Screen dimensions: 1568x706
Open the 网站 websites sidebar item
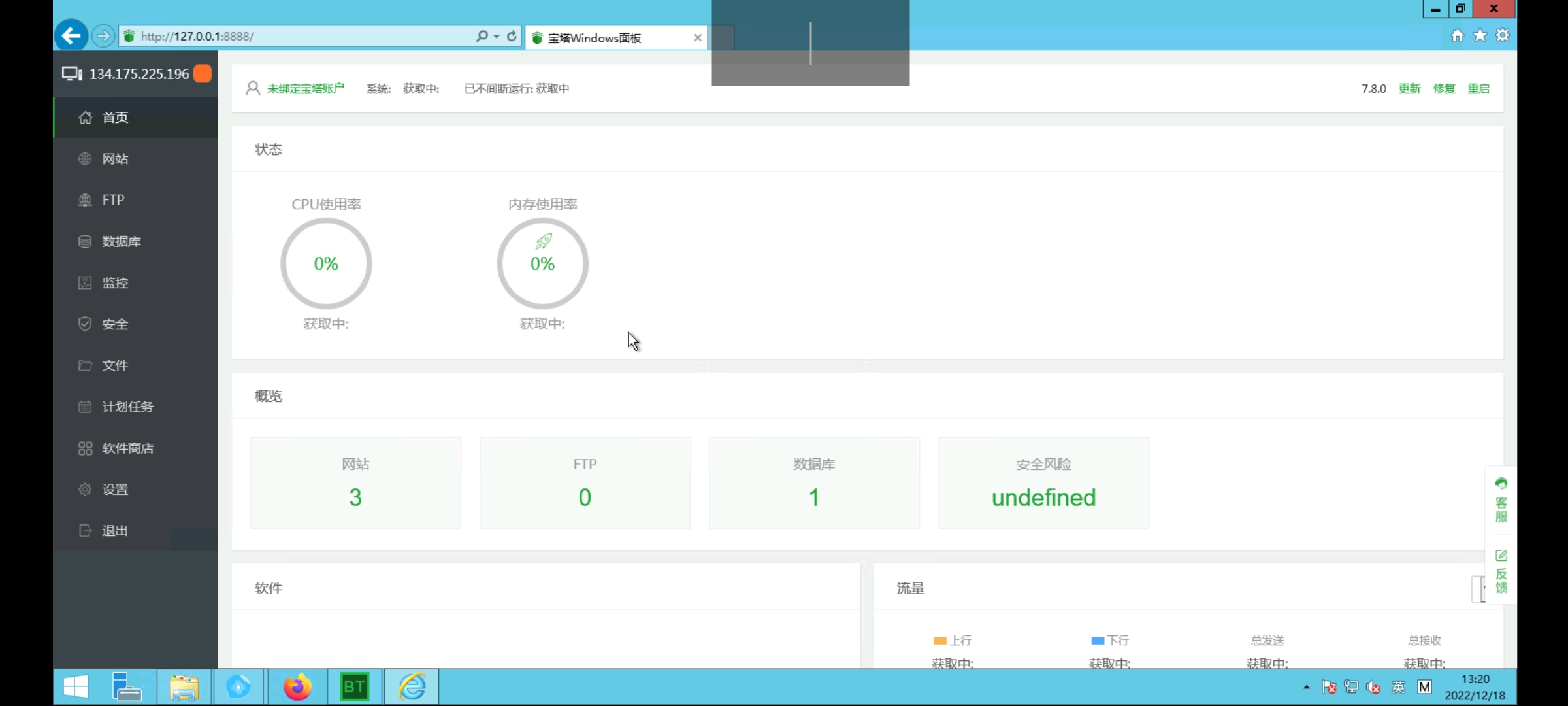click(x=136, y=159)
